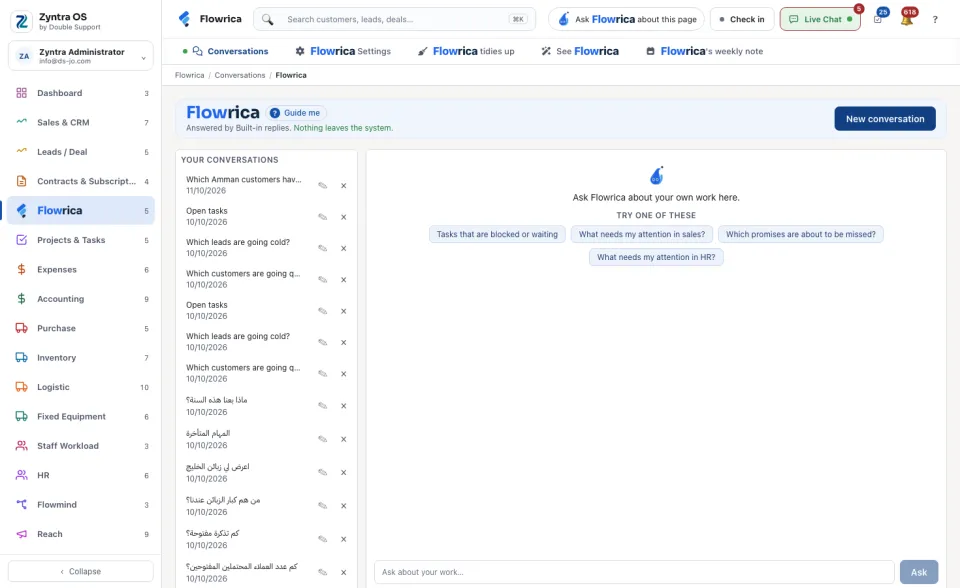Focus the 'Search customers, leads, deals...' search box
Screen dimensions: 960x588
[395, 19]
